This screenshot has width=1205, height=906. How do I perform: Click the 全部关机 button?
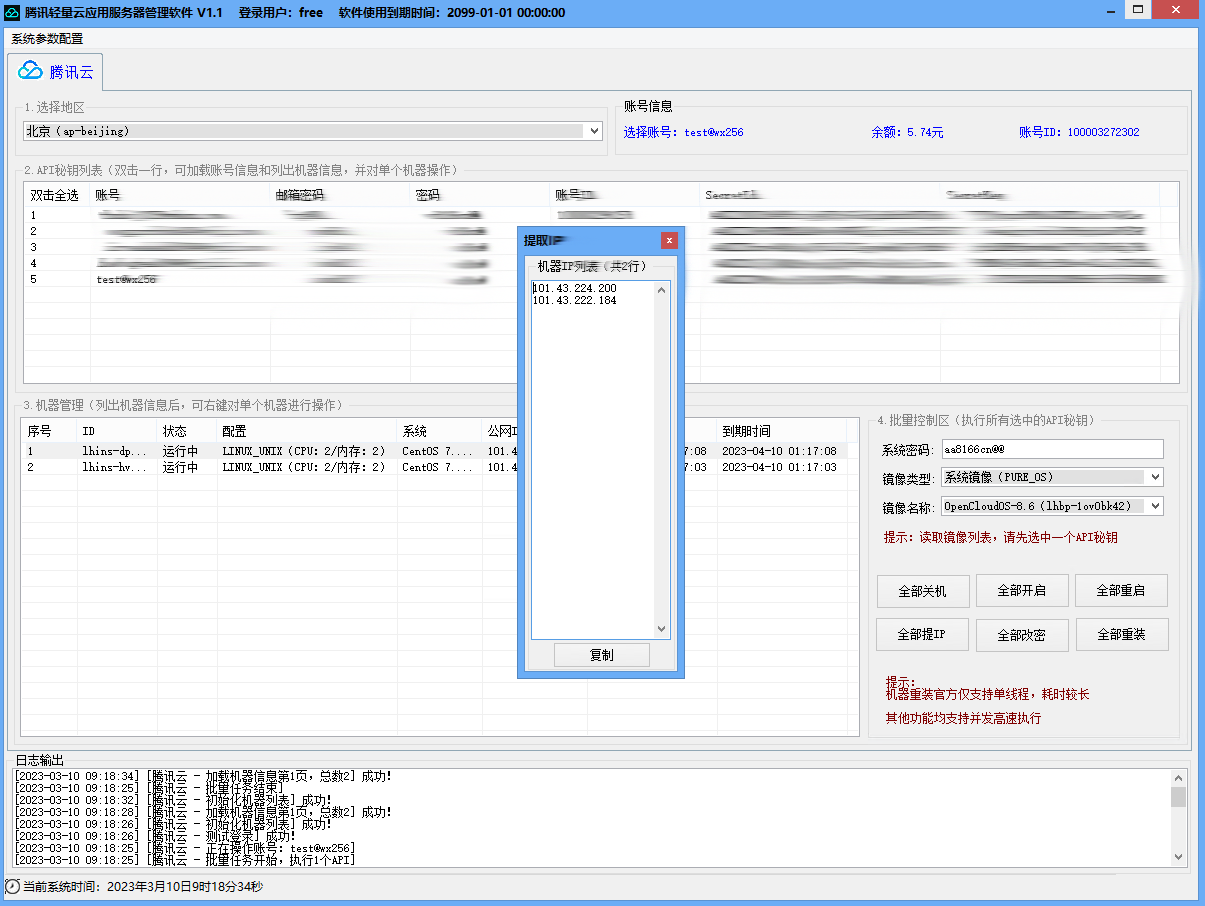(922, 590)
